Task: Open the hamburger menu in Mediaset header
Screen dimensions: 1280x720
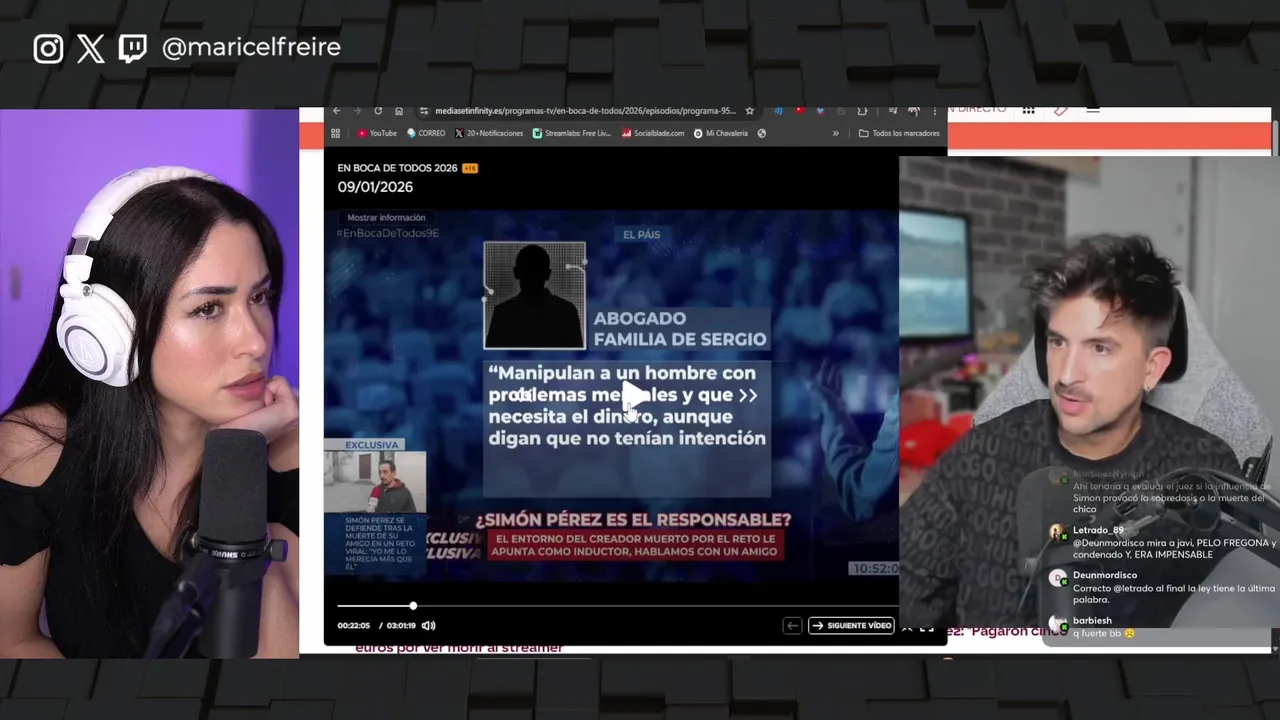Action: 1092,109
